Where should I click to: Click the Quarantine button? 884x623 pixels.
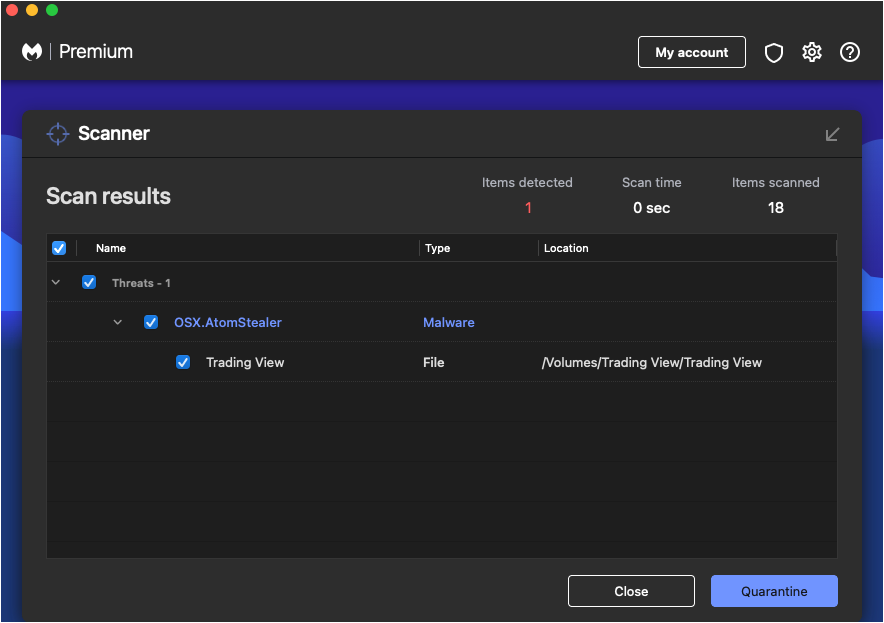tap(774, 591)
